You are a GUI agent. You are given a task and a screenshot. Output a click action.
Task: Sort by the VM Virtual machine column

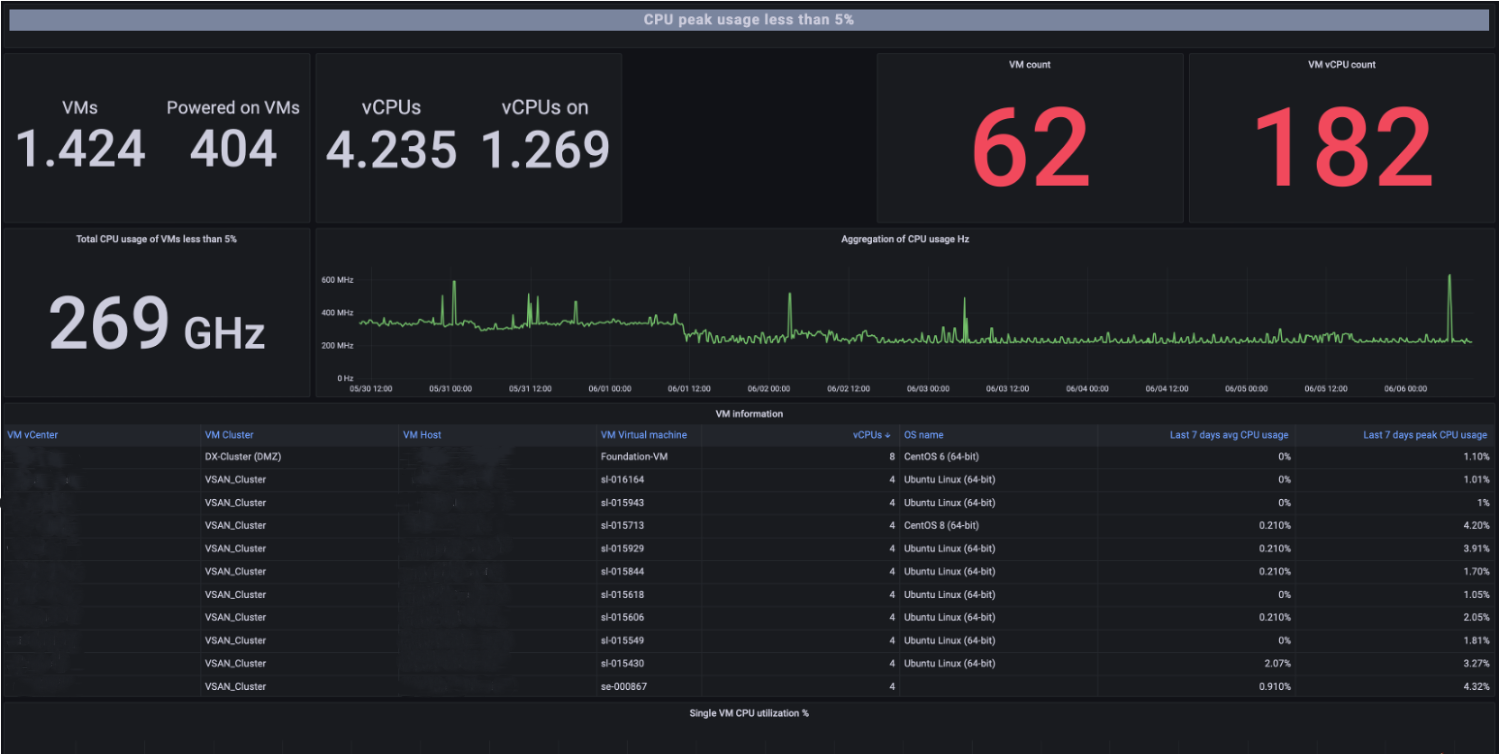point(644,435)
